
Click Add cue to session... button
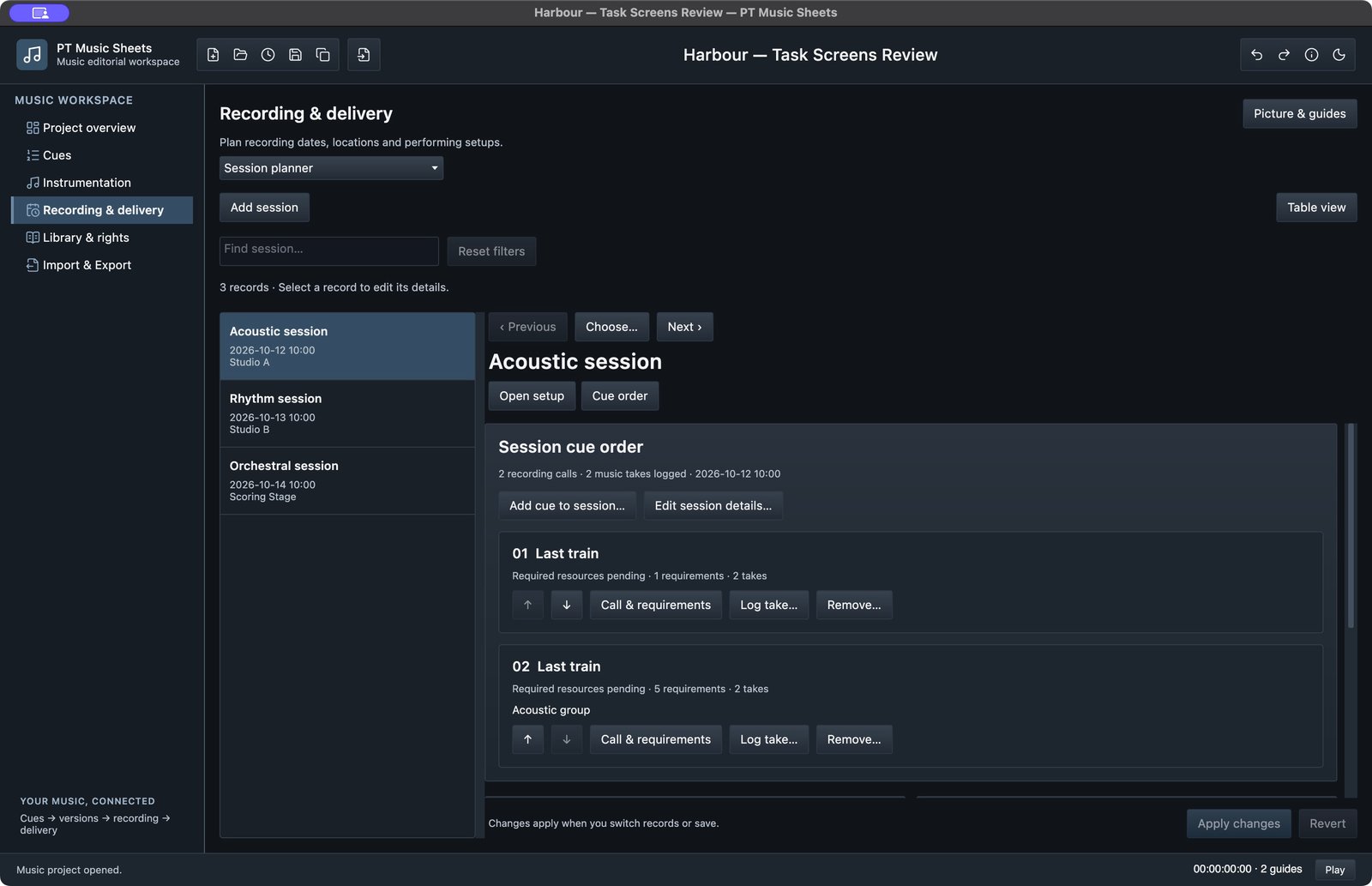[x=567, y=506]
